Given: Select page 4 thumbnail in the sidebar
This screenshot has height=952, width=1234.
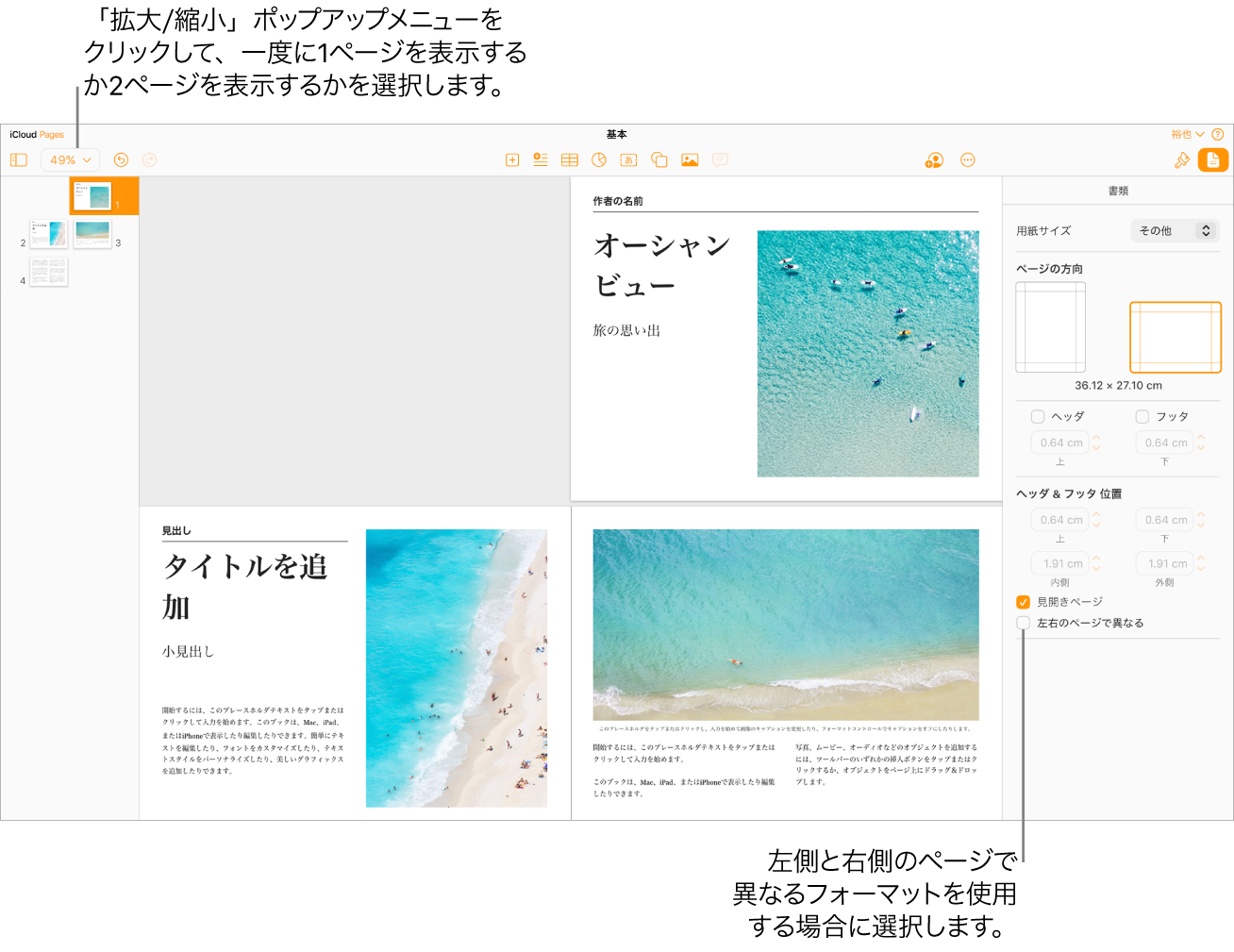Looking at the screenshot, I should (47, 273).
